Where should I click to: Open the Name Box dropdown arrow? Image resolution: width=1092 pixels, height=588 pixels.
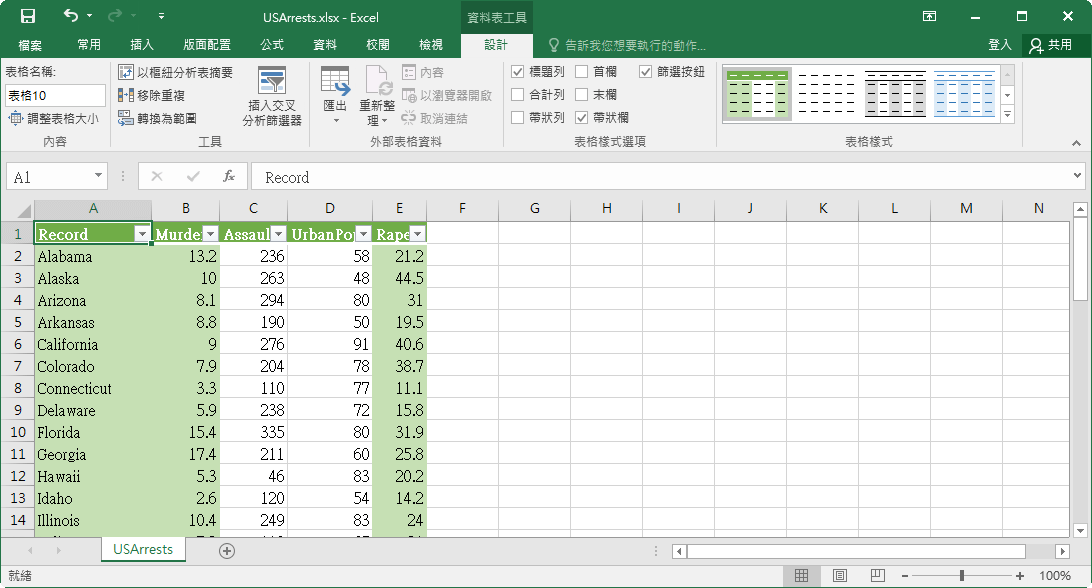(x=98, y=176)
